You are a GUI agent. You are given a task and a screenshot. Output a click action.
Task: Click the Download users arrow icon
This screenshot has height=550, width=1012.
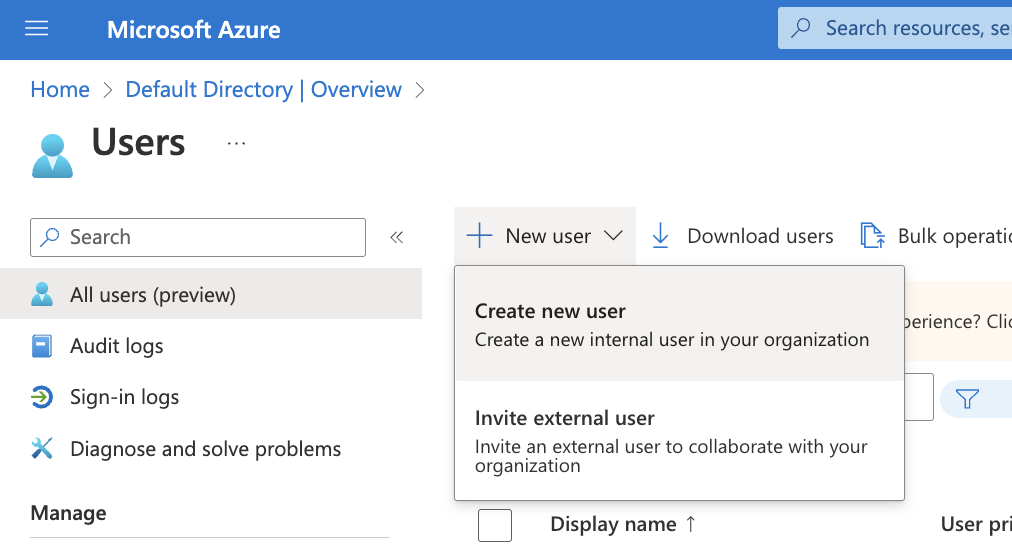click(660, 236)
